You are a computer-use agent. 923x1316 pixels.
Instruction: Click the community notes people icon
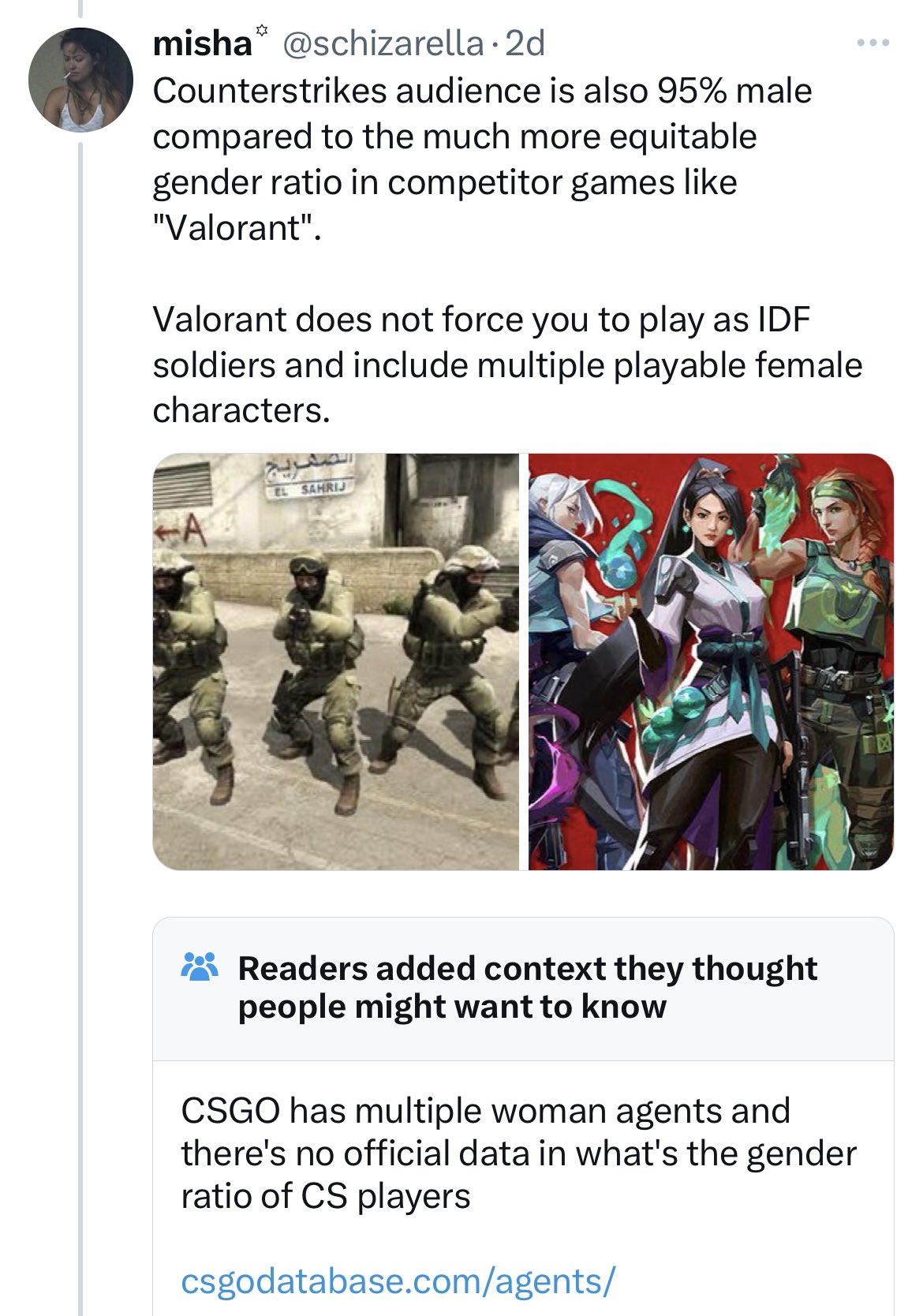[200, 966]
